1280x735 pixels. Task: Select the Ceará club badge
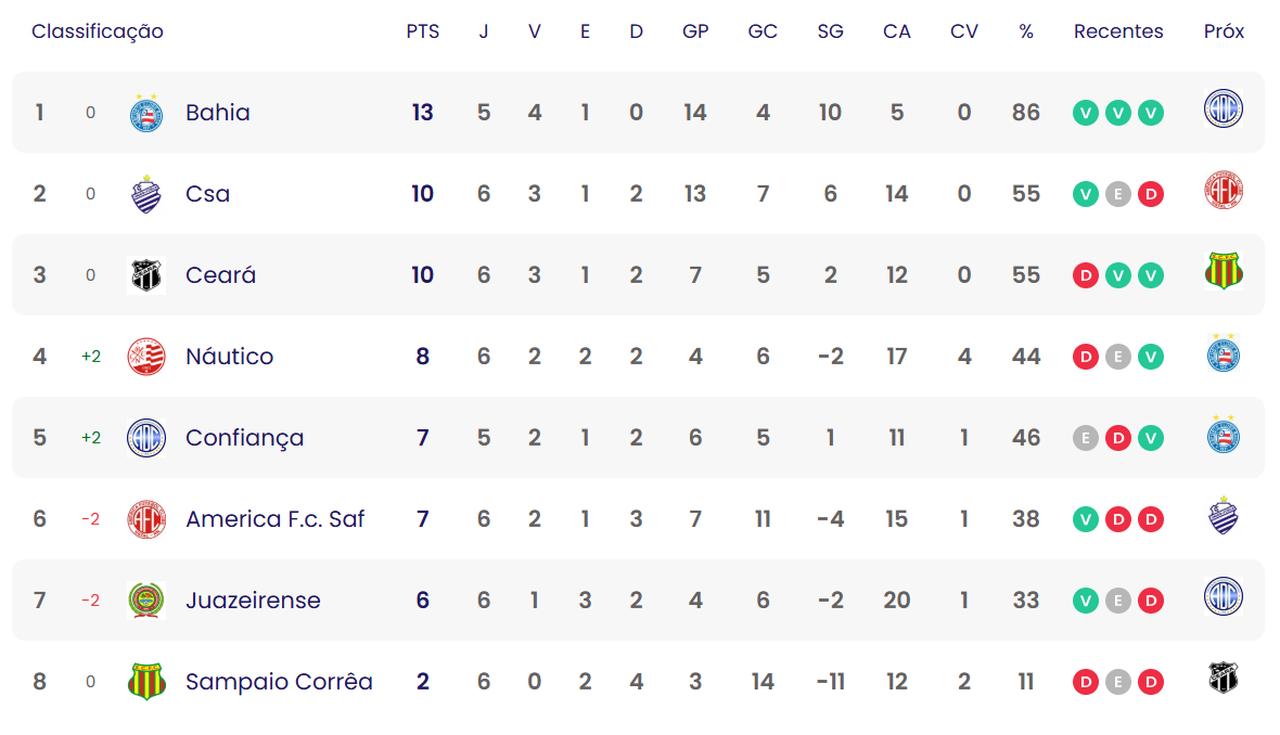[147, 275]
